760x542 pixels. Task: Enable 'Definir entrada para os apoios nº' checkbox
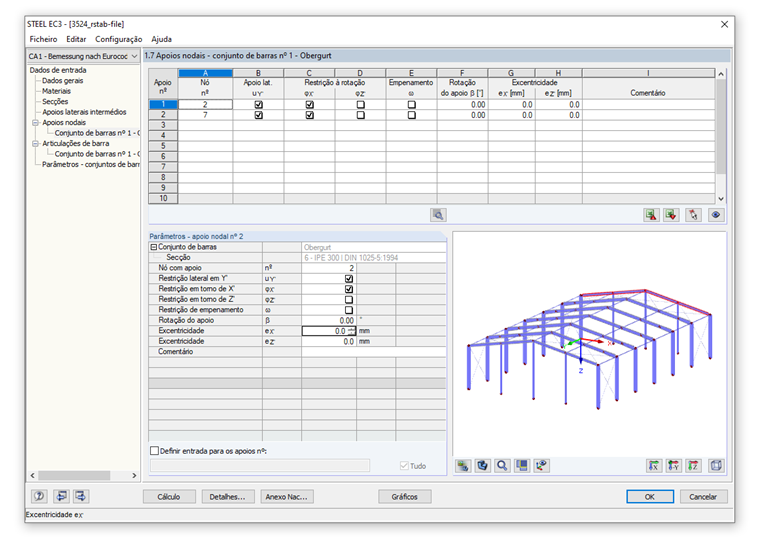tap(155, 451)
